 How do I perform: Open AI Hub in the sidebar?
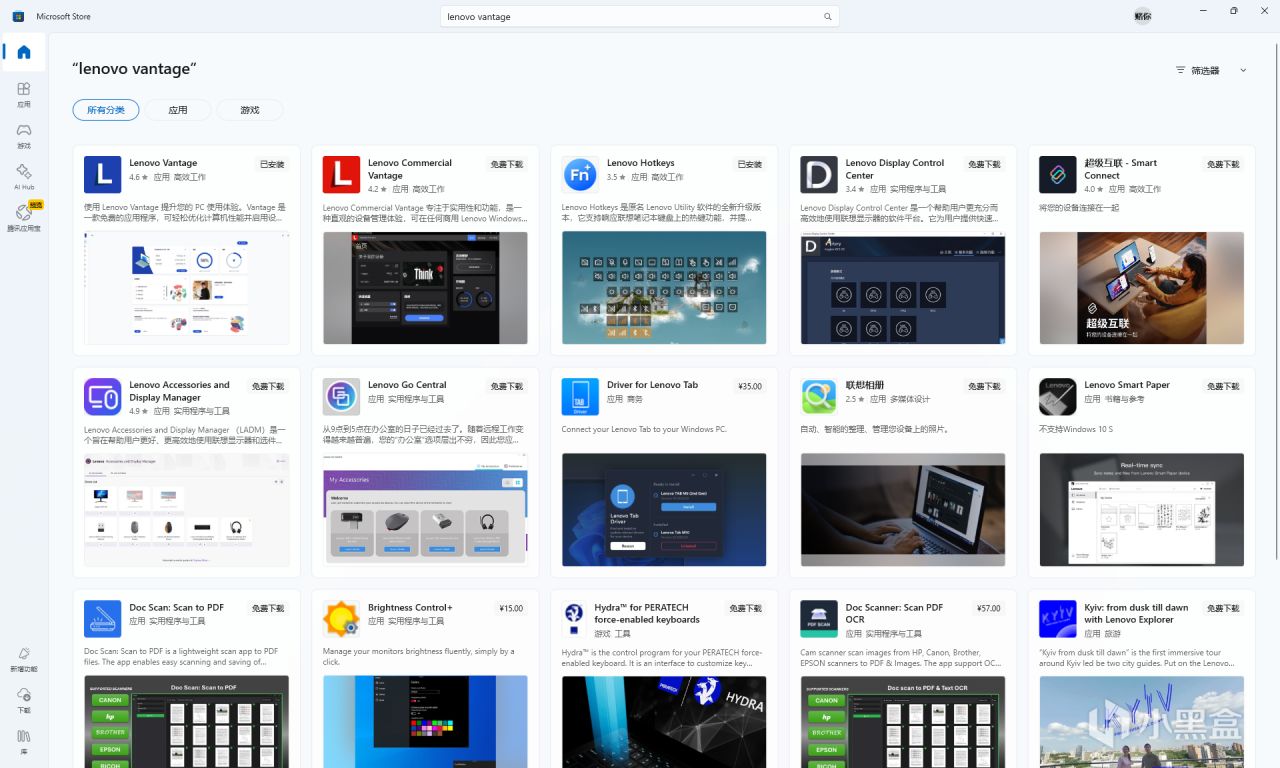click(x=24, y=177)
